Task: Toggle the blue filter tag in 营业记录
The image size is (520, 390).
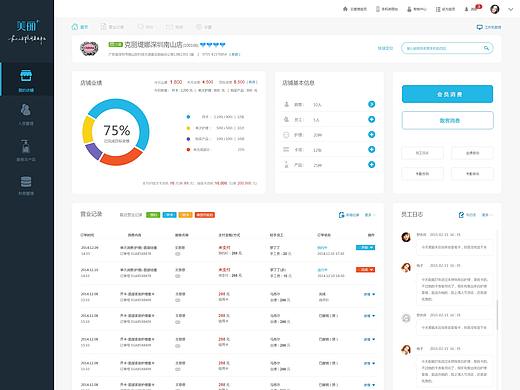Action: (169, 215)
